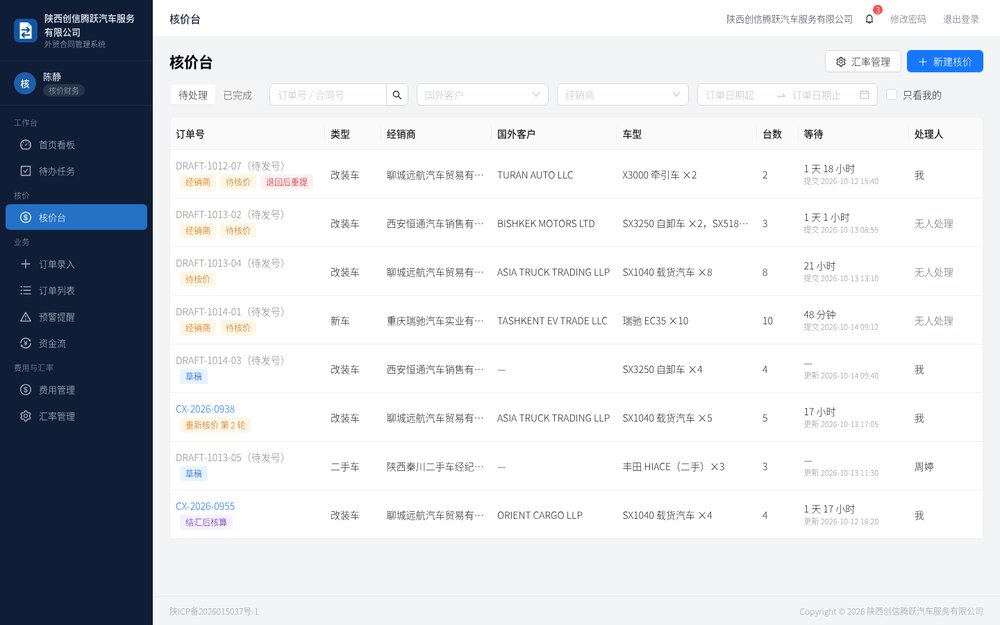This screenshot has width=1000, height=625.
Task: Click the TURAN AUTO LLC cell
Action: coord(535,175)
